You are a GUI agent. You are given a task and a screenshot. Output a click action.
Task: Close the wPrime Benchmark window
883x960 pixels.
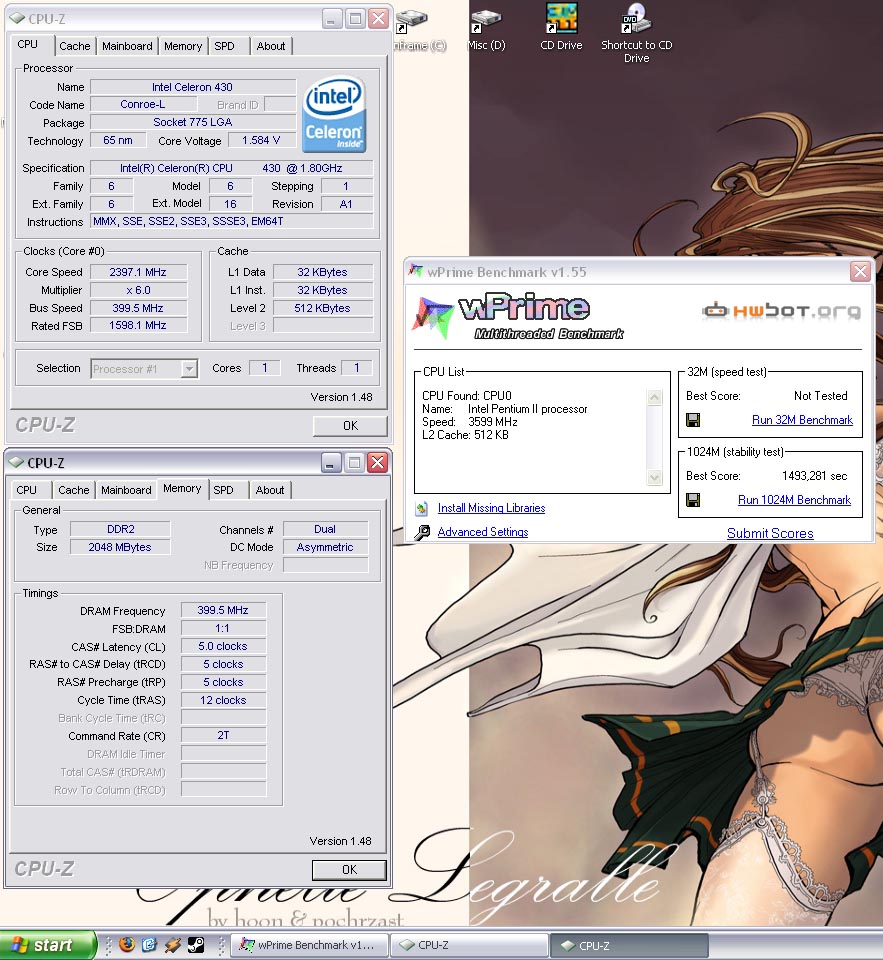[x=860, y=271]
